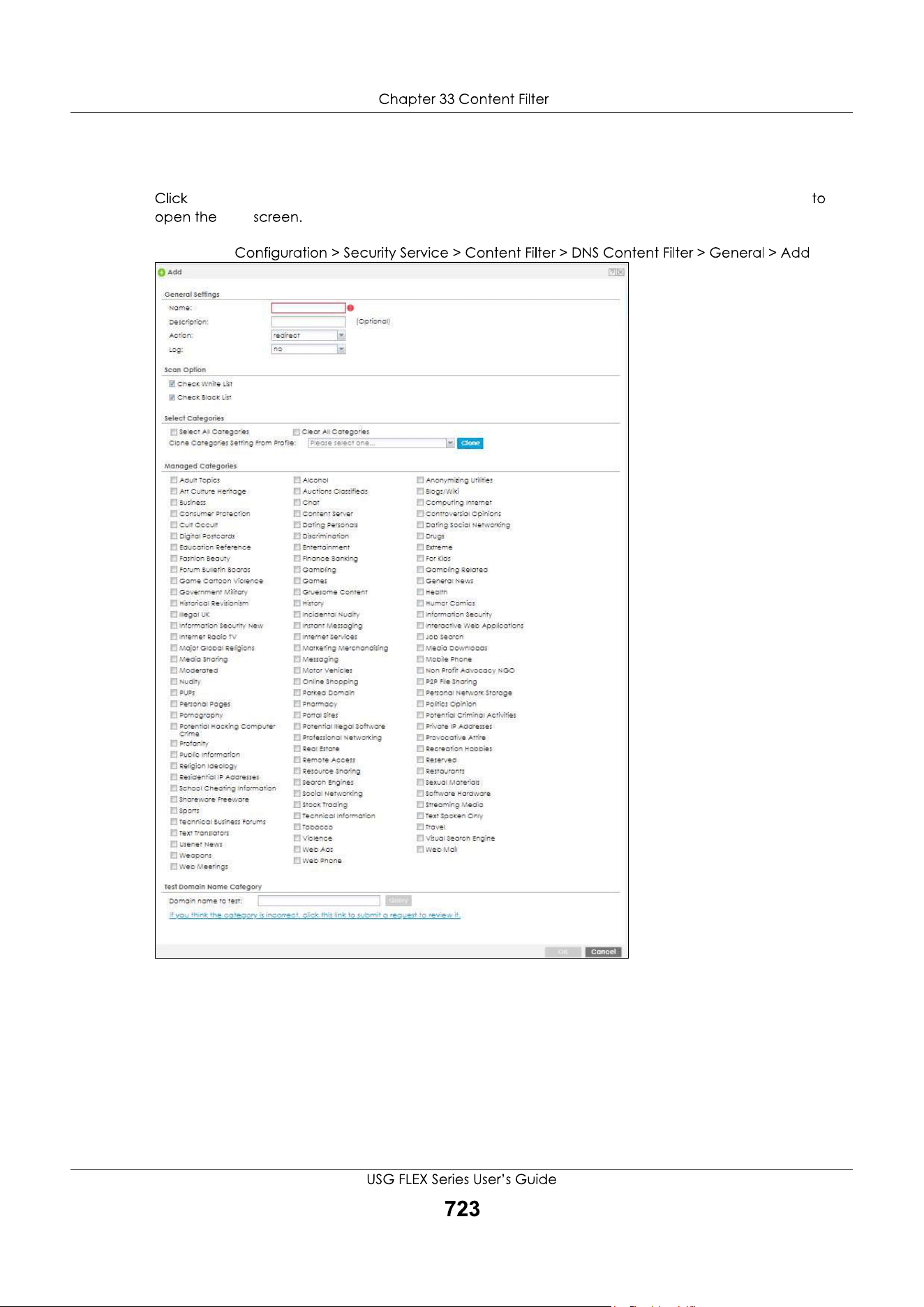Click the grayed OK button
Image resolution: width=924 pixels, height=1307 pixels.
[563, 952]
